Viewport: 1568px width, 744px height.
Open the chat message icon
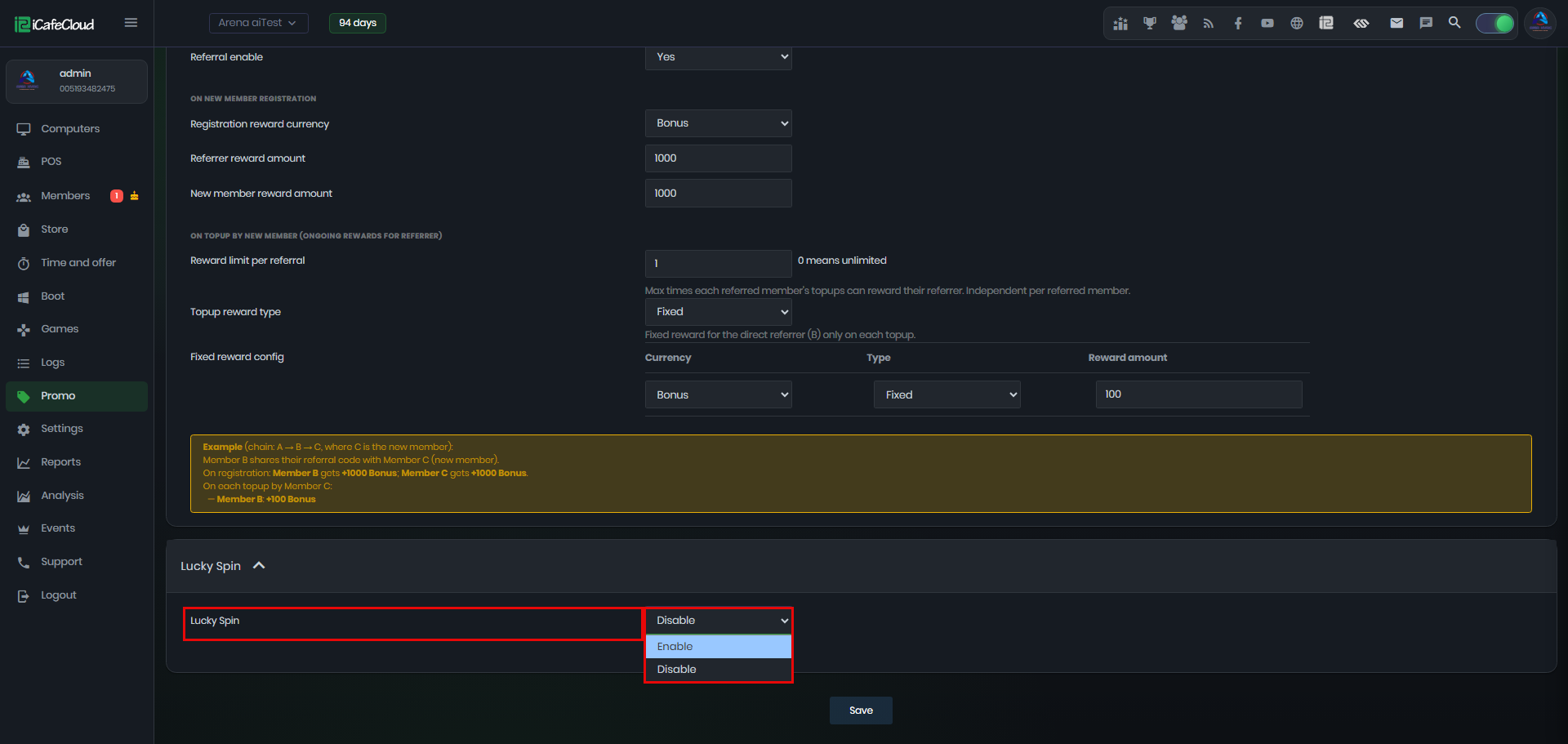coord(1426,23)
